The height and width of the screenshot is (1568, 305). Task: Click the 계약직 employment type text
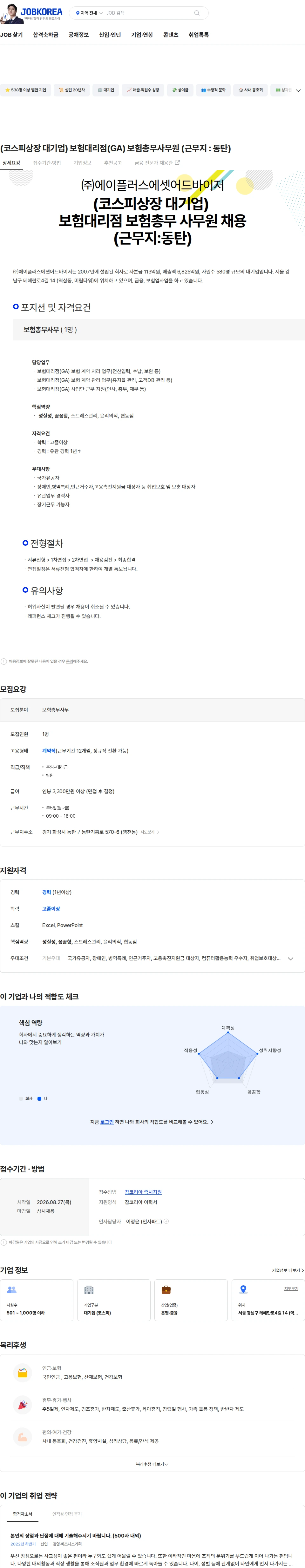click(49, 750)
